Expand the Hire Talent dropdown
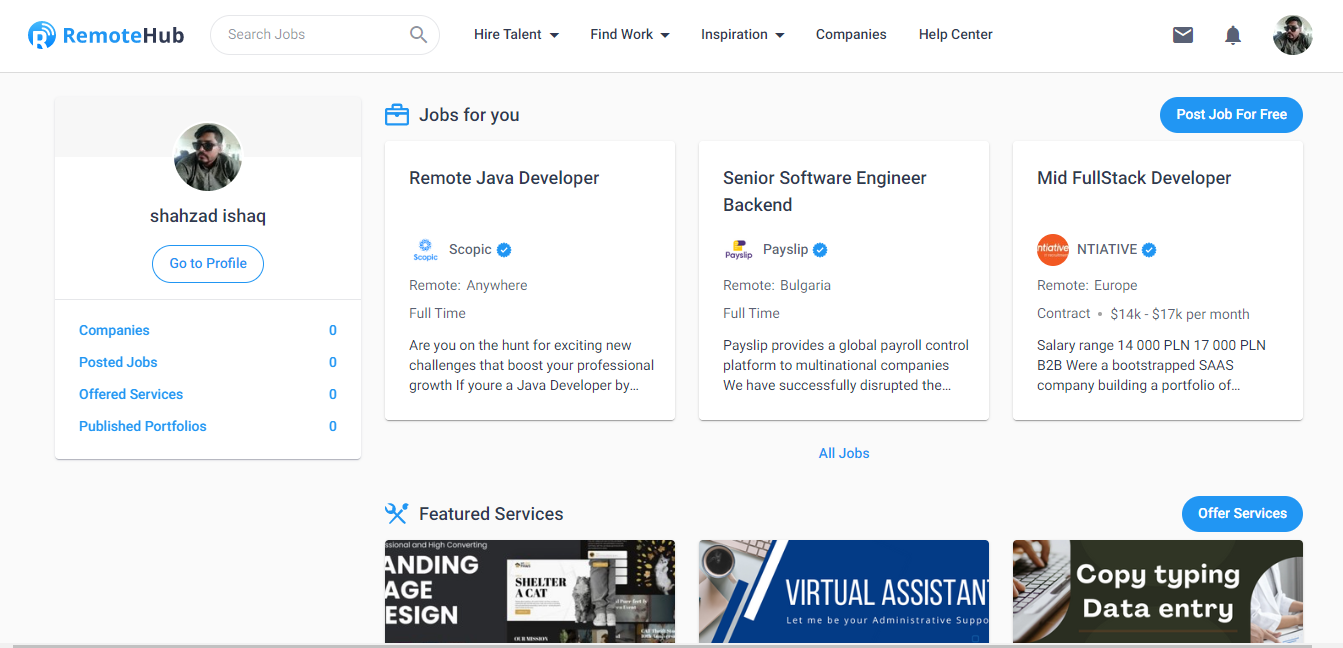 [x=516, y=35]
